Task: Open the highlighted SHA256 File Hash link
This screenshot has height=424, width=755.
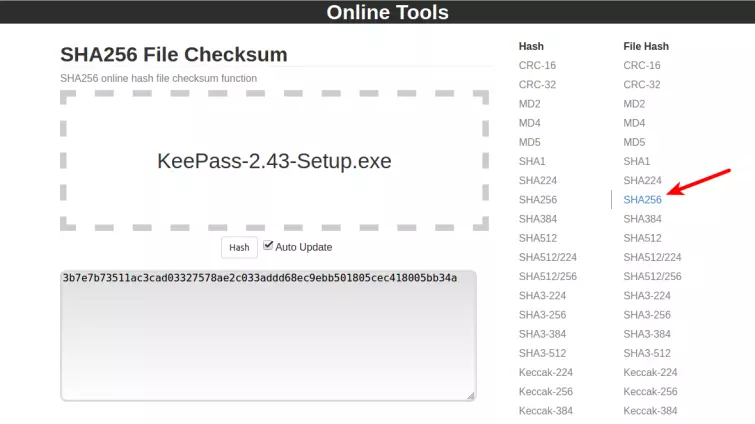Action: 642,200
